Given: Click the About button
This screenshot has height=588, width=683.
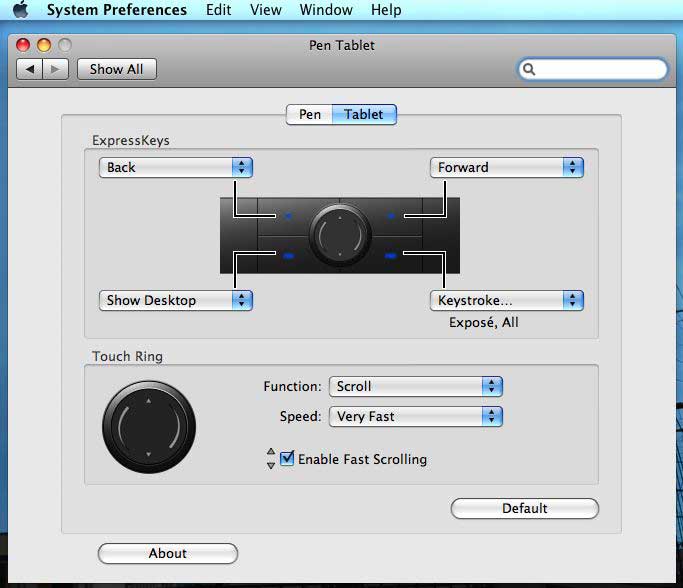Looking at the screenshot, I should click(168, 554).
